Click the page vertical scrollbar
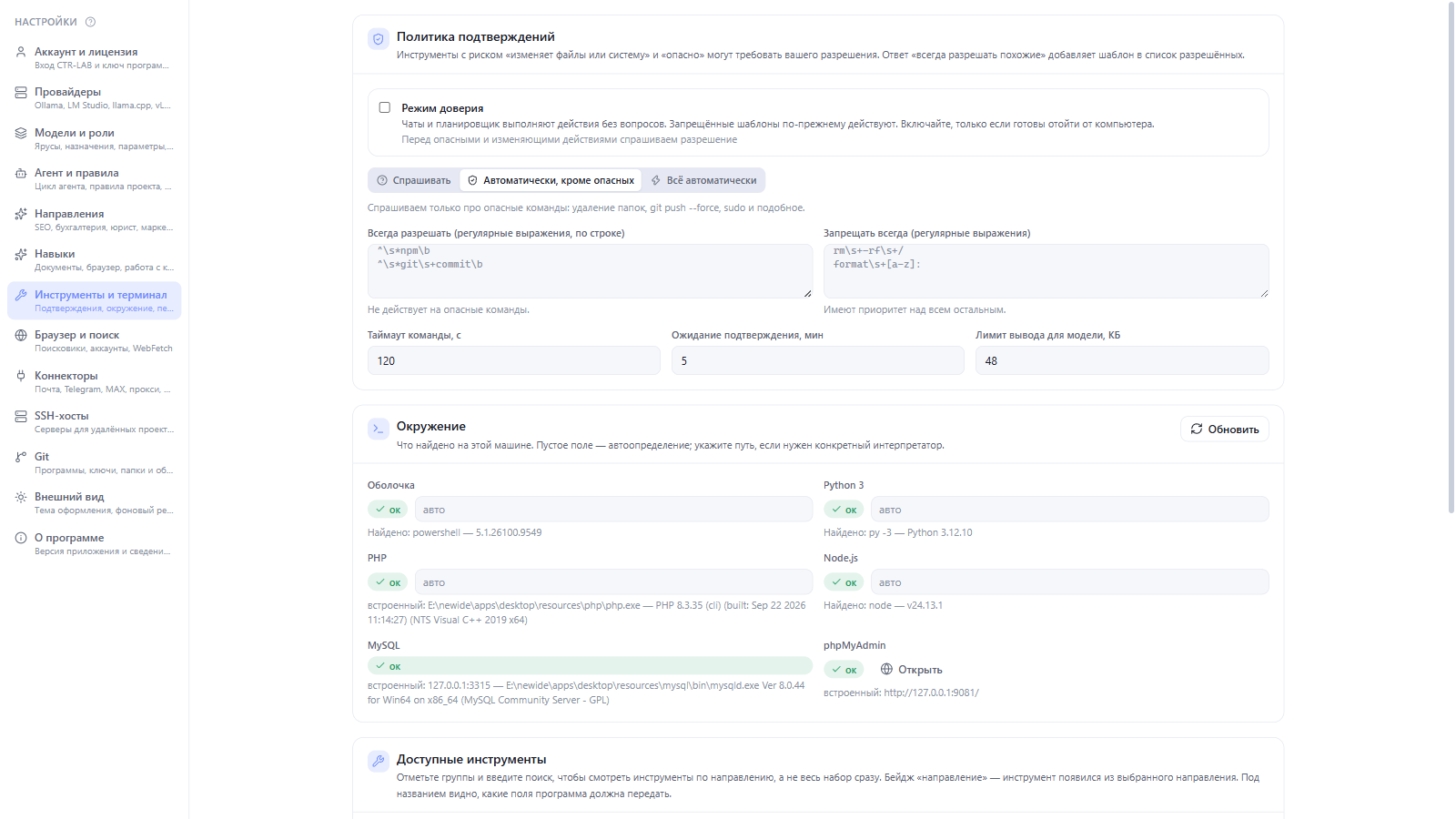The image size is (1456, 819). (x=1451, y=258)
